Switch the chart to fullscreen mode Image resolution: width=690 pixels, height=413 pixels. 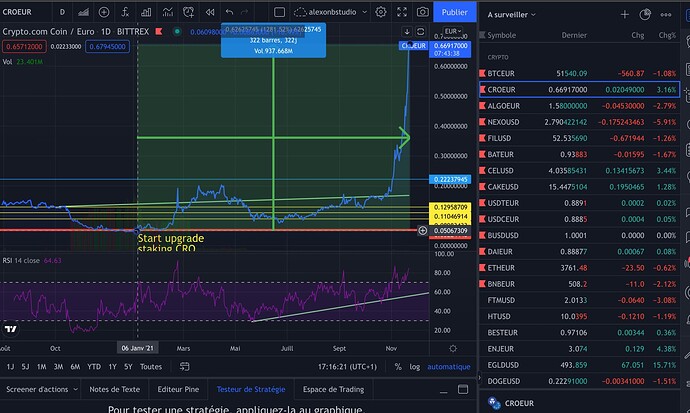402,12
